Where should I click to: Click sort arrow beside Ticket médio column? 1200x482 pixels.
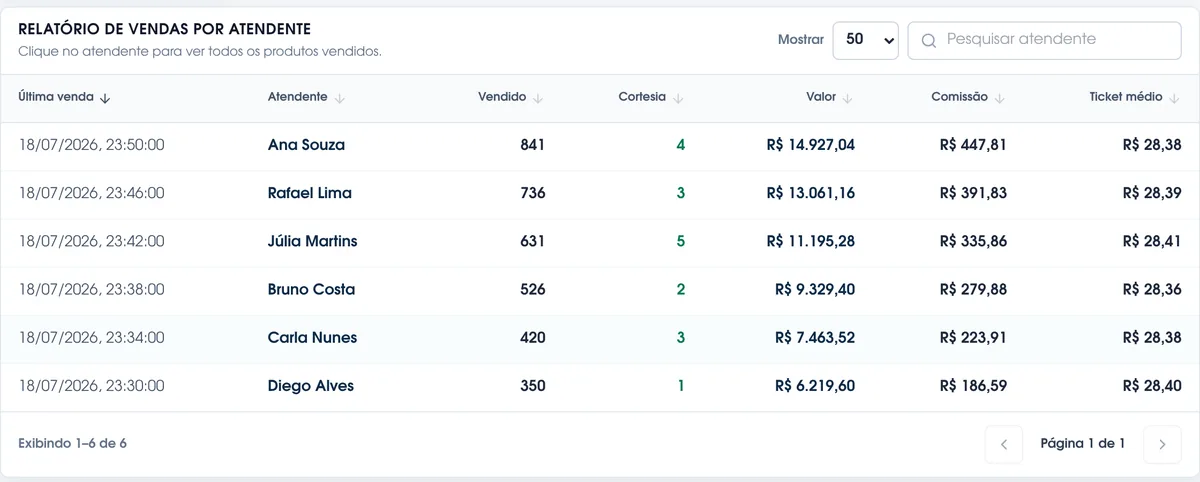[1175, 98]
